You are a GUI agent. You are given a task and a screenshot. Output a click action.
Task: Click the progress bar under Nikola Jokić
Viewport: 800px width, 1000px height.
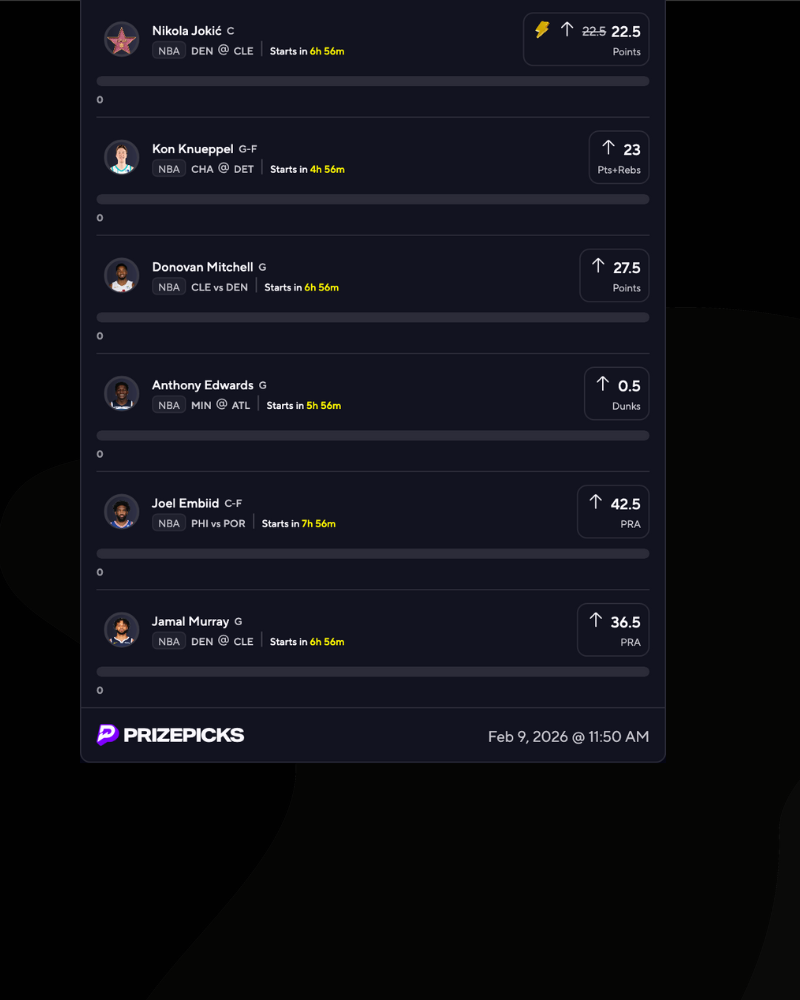click(x=373, y=81)
